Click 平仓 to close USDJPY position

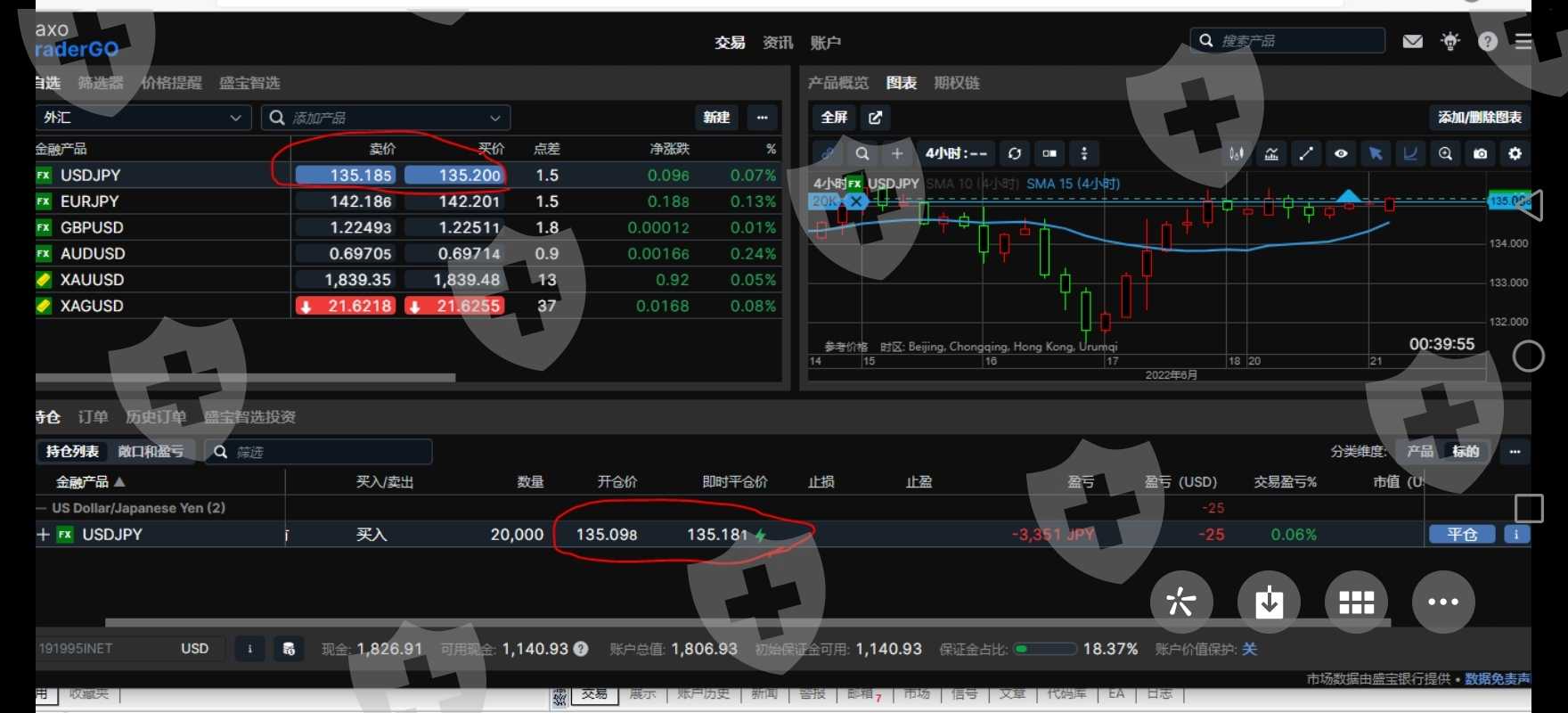pyautogui.click(x=1462, y=534)
